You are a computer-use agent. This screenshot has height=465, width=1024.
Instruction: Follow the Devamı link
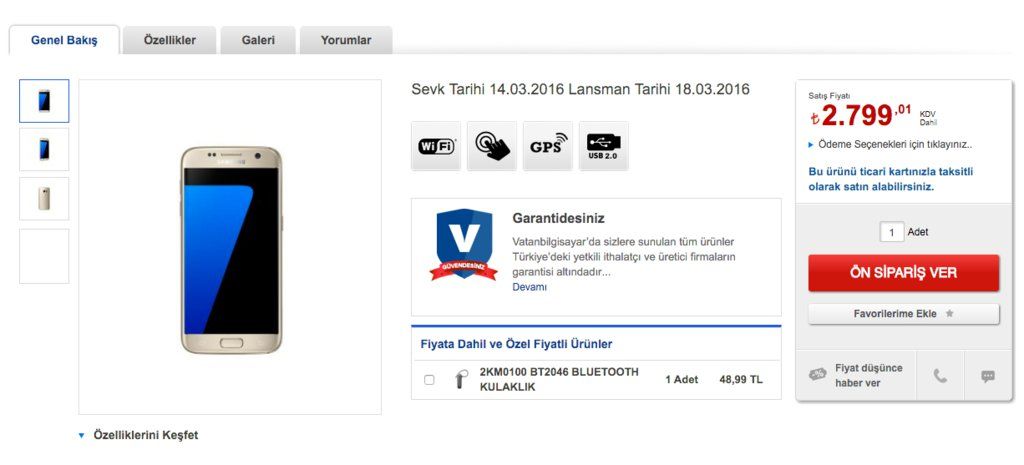pyautogui.click(x=530, y=287)
